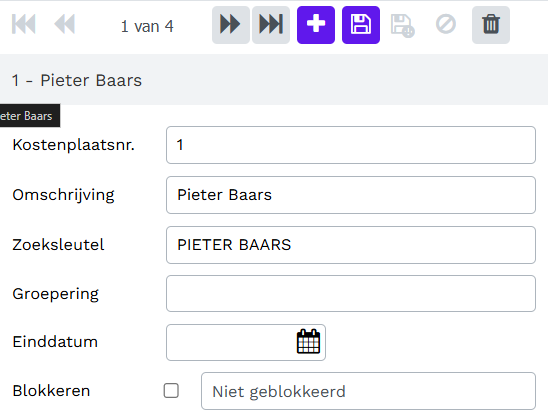Click the Kostenplaatsnr. input field

[x=351, y=145]
